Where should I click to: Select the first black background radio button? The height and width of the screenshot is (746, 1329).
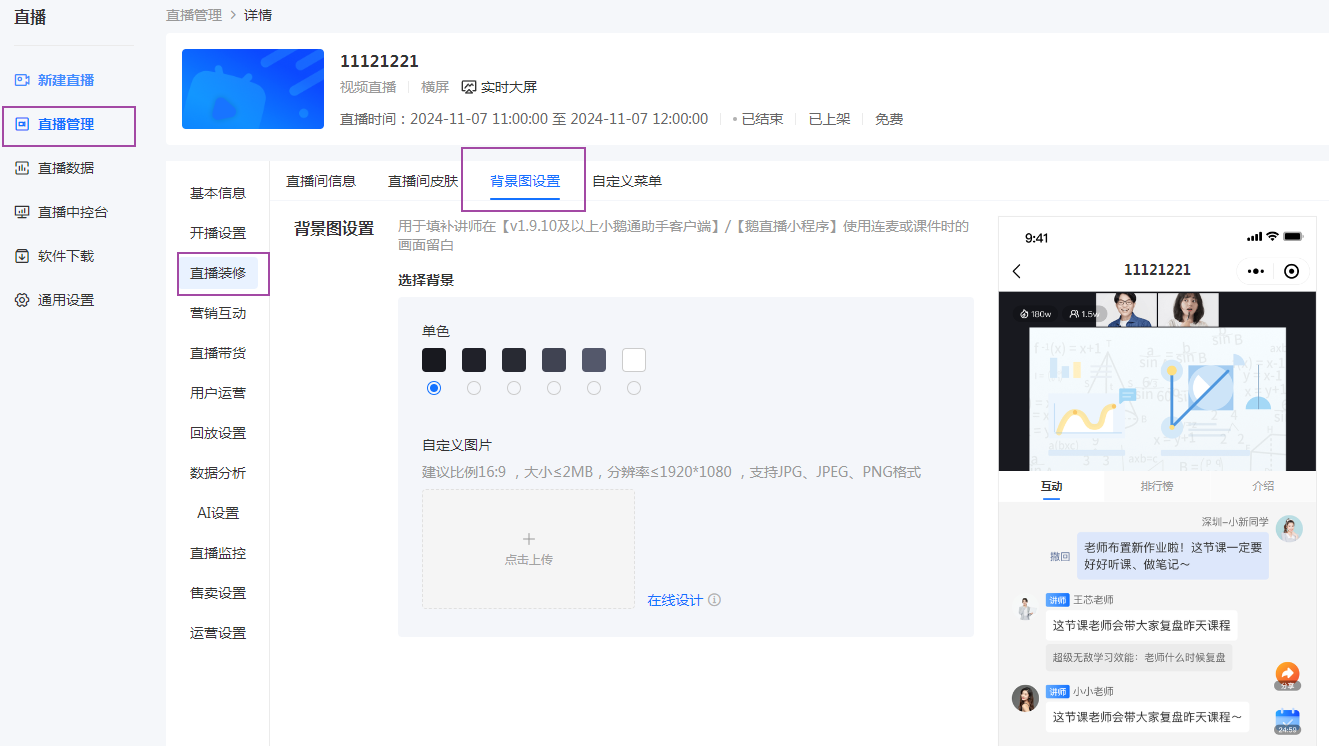[x=433, y=388]
